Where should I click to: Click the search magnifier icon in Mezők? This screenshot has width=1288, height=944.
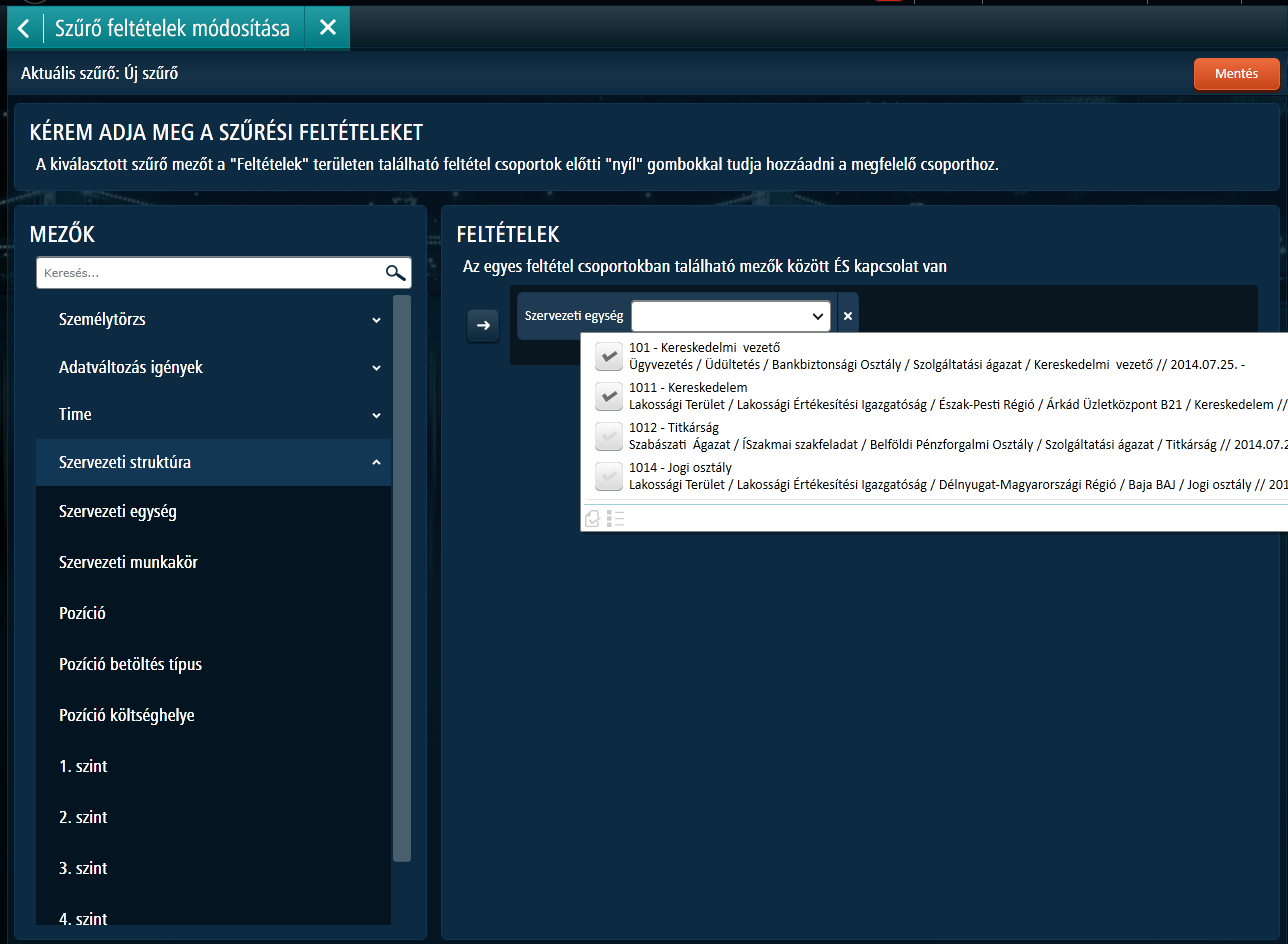(x=395, y=273)
